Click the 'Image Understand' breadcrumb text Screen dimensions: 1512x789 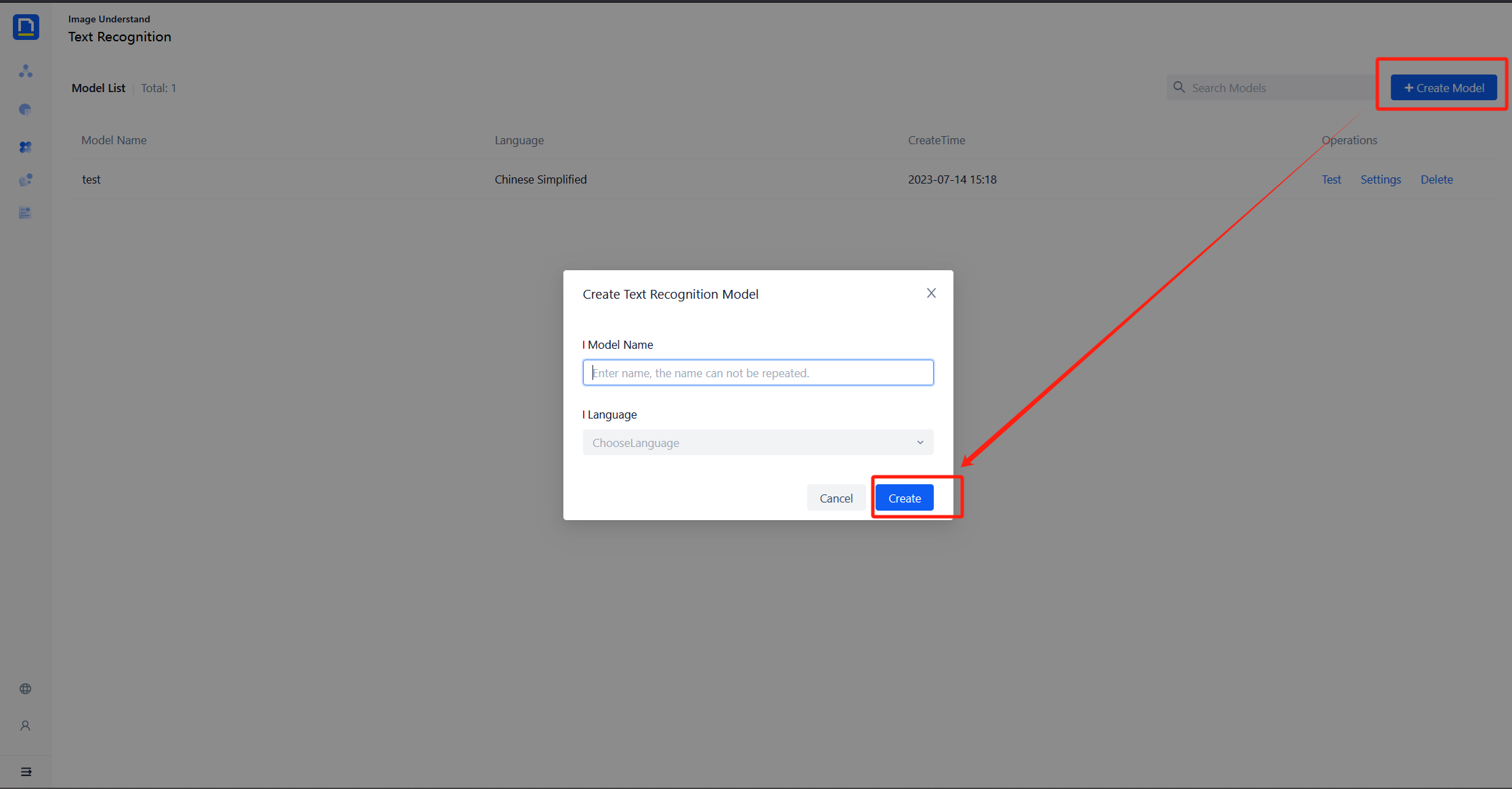click(x=109, y=19)
